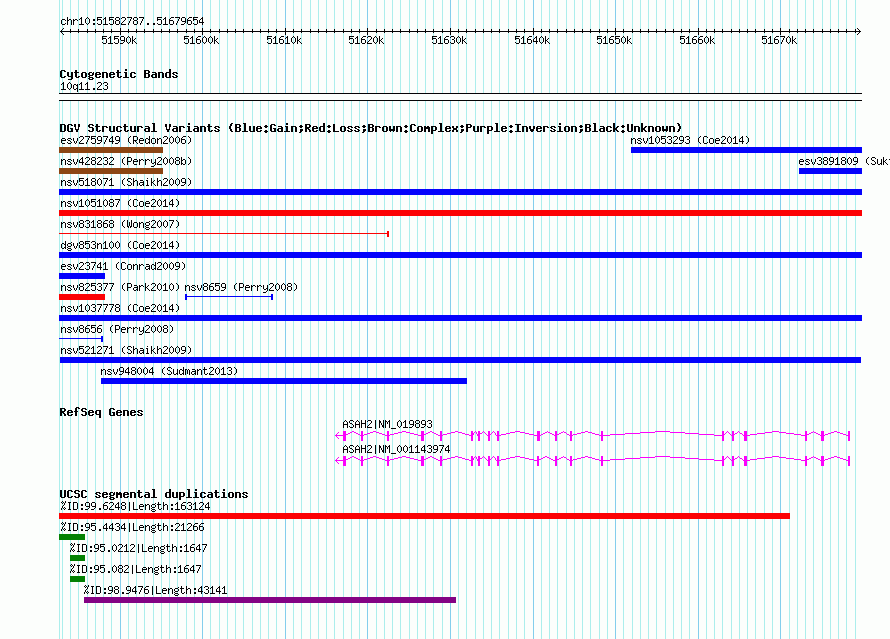Select the thin red nsv831868 loss line
890x639 pixels.
pos(224,234)
